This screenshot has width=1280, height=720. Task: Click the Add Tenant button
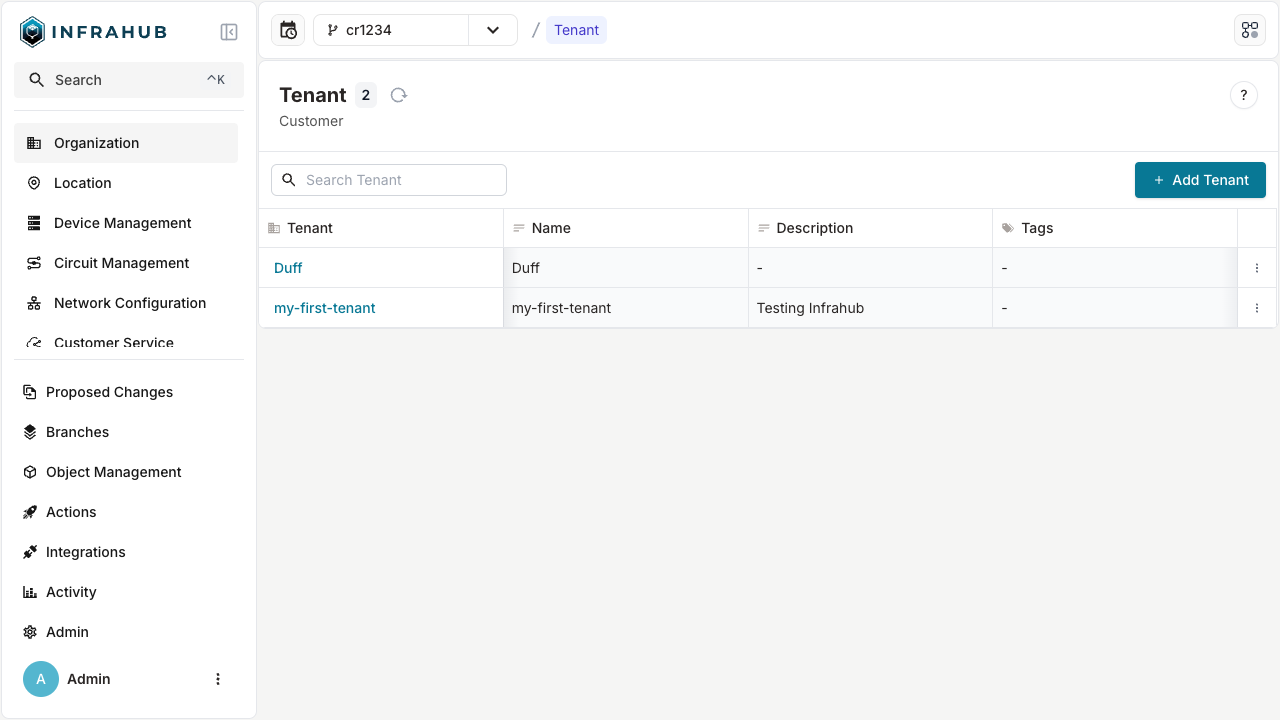pos(1200,180)
